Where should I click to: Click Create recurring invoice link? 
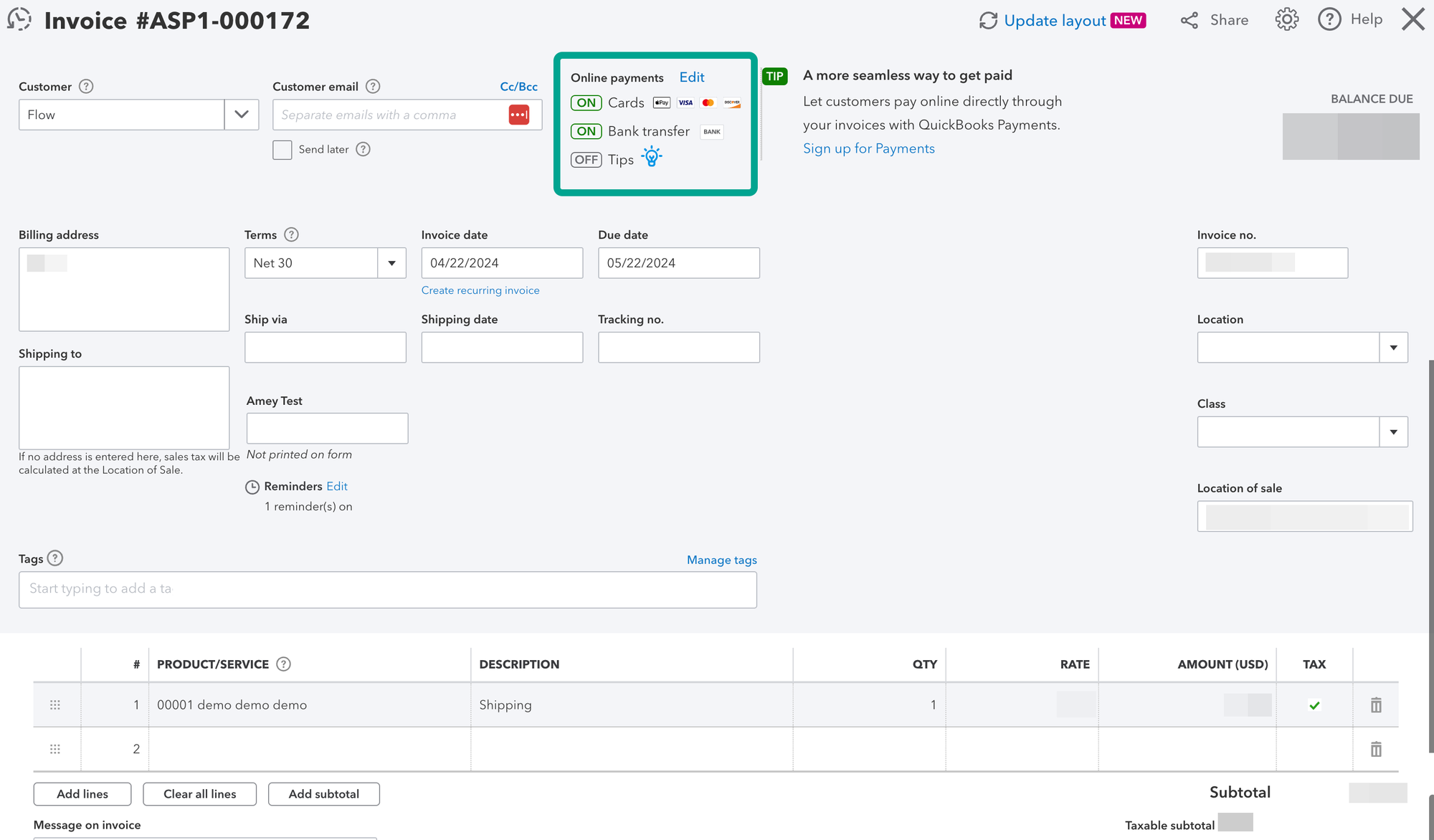click(x=480, y=290)
